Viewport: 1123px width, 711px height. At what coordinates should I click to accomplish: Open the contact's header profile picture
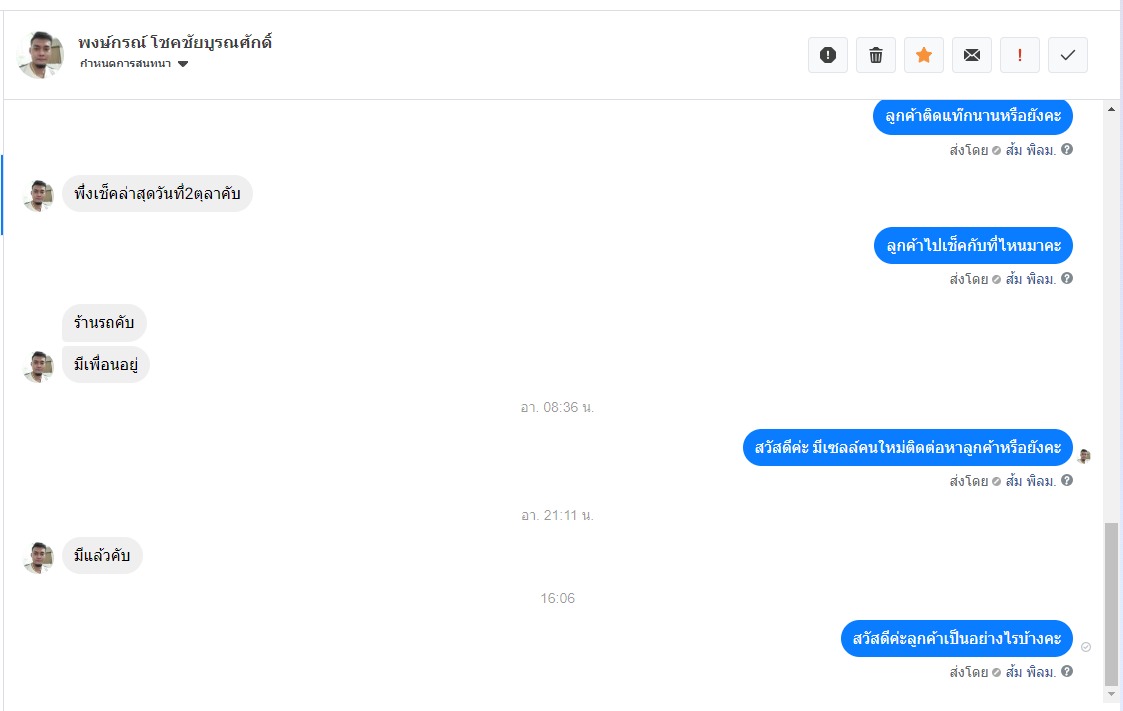(40, 54)
